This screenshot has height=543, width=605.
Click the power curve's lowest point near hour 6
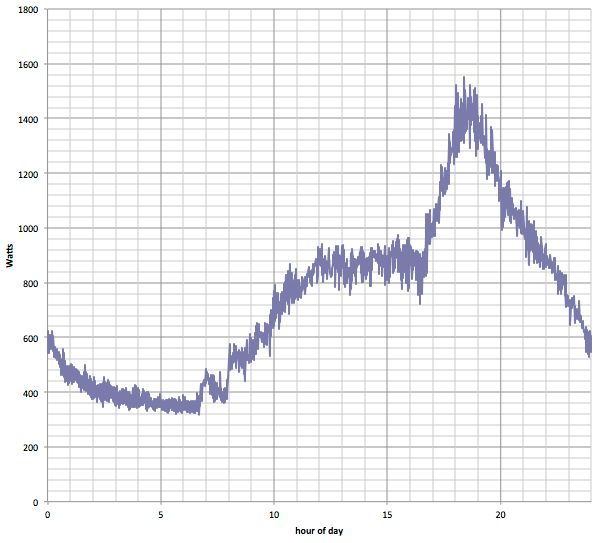[x=198, y=412]
